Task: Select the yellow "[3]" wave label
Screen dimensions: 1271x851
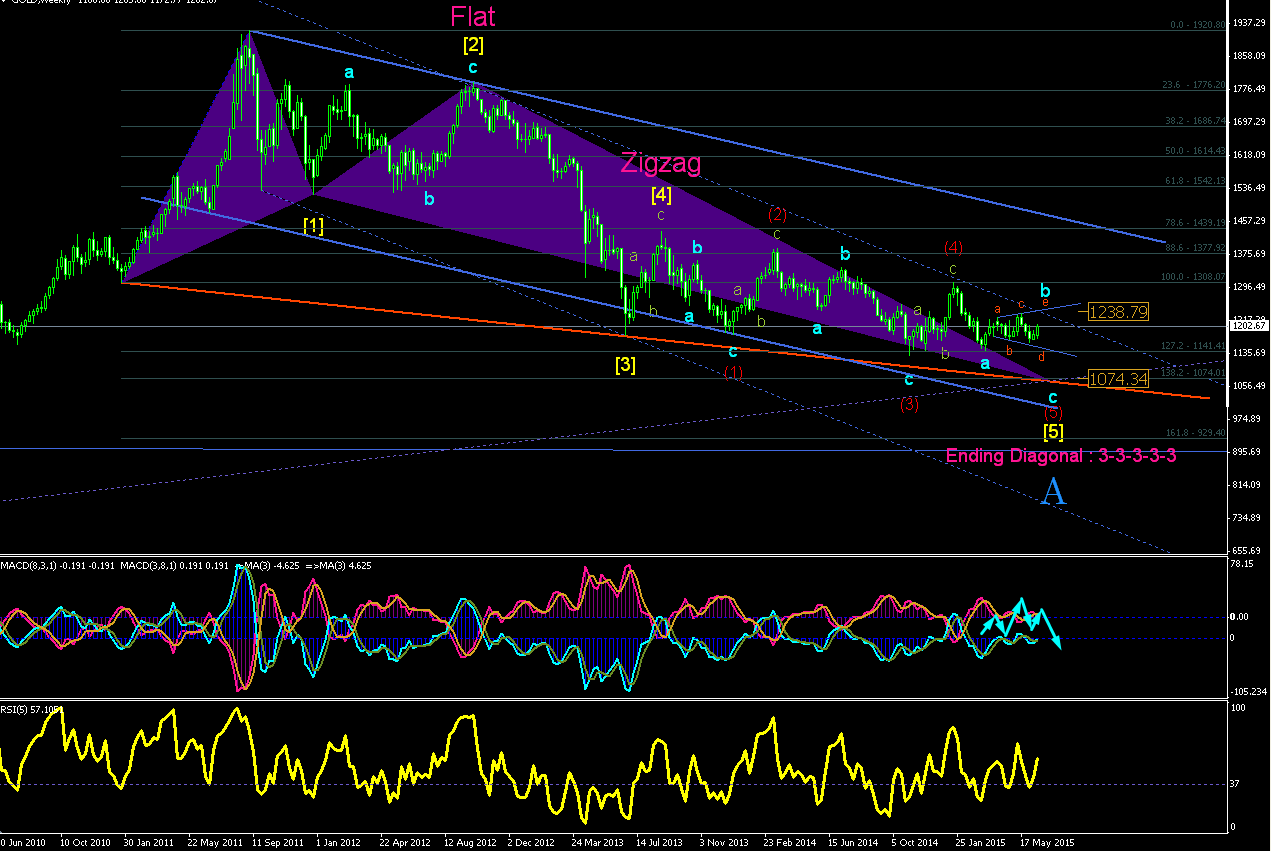Action: pos(625,365)
